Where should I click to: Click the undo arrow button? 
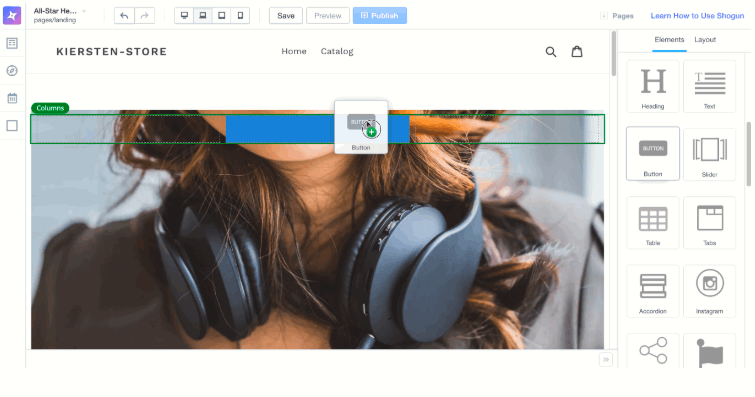(x=124, y=15)
